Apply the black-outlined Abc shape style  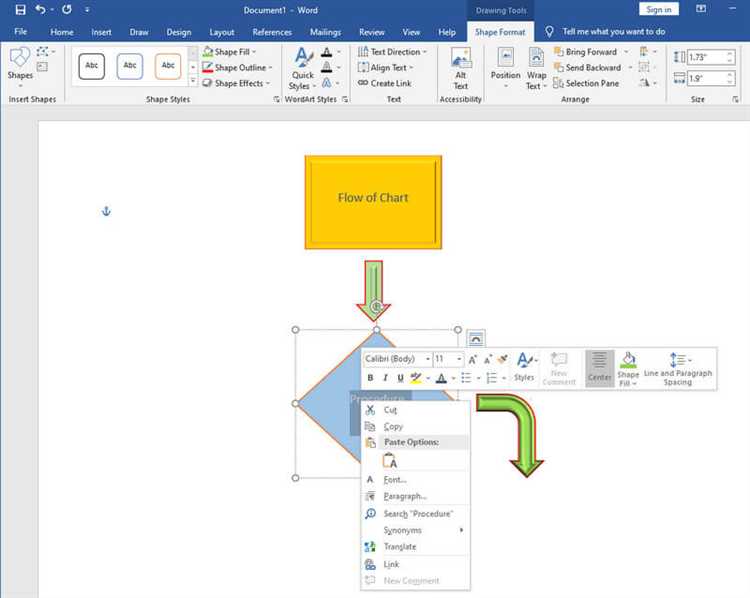tap(91, 66)
